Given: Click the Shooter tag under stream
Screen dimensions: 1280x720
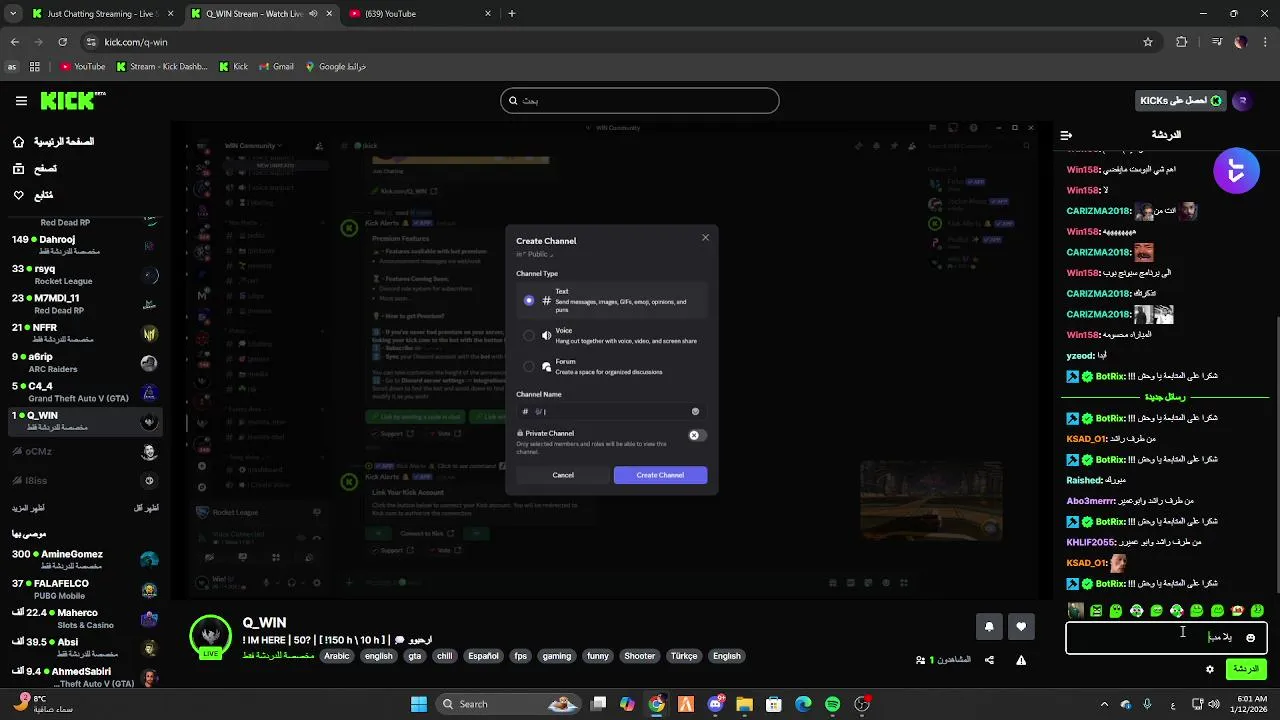Looking at the screenshot, I should [639, 656].
